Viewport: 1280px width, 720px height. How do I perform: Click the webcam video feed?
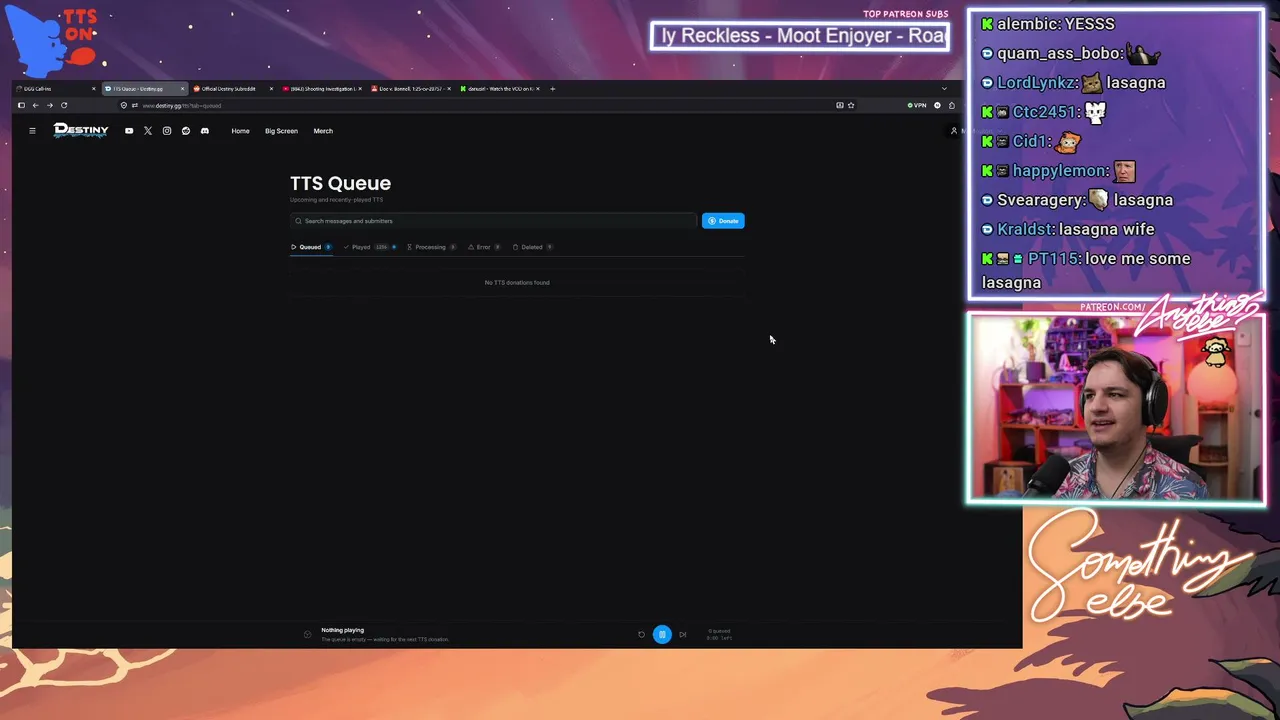point(1117,408)
